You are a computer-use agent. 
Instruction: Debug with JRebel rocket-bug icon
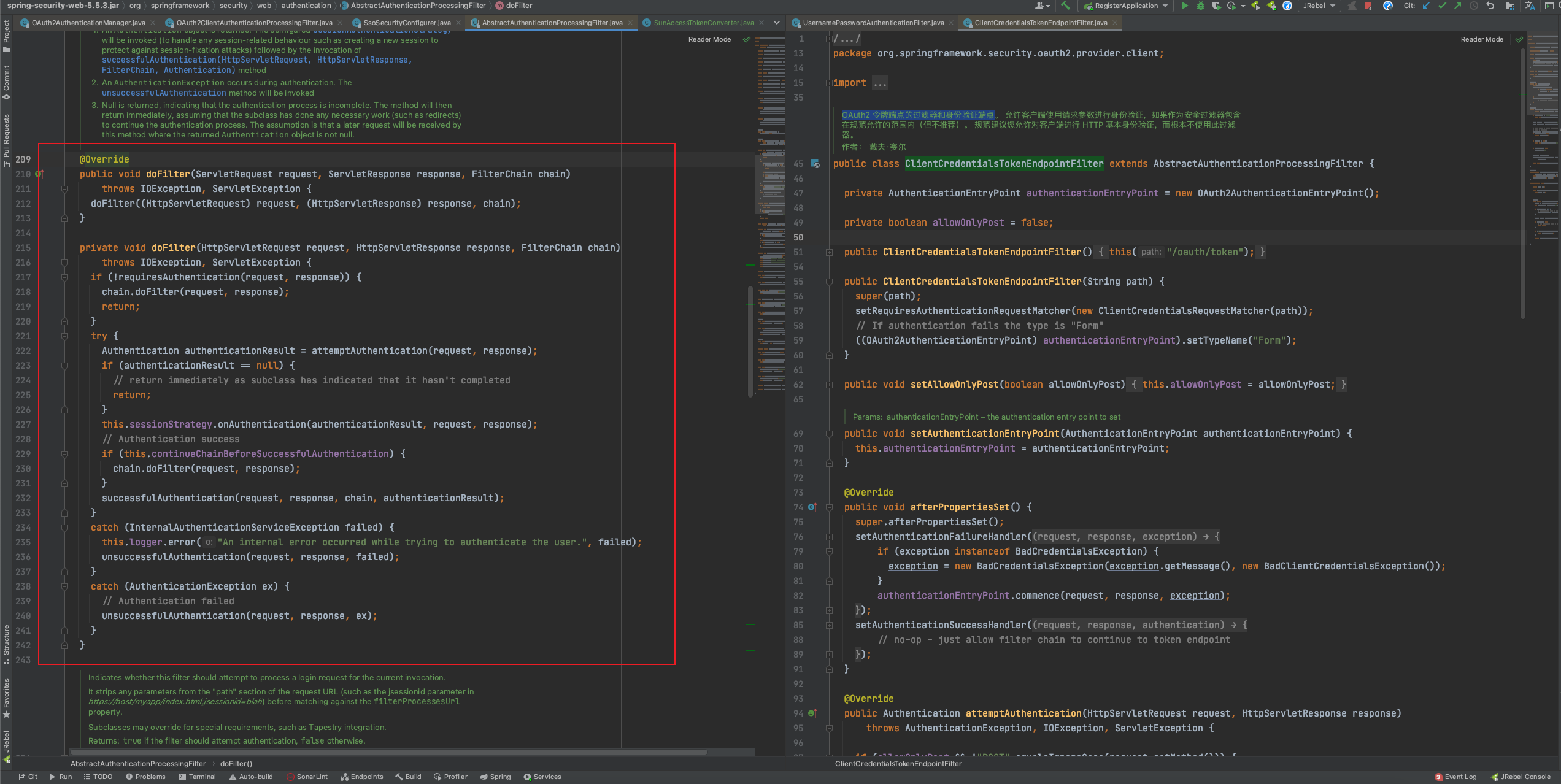(x=1272, y=6)
